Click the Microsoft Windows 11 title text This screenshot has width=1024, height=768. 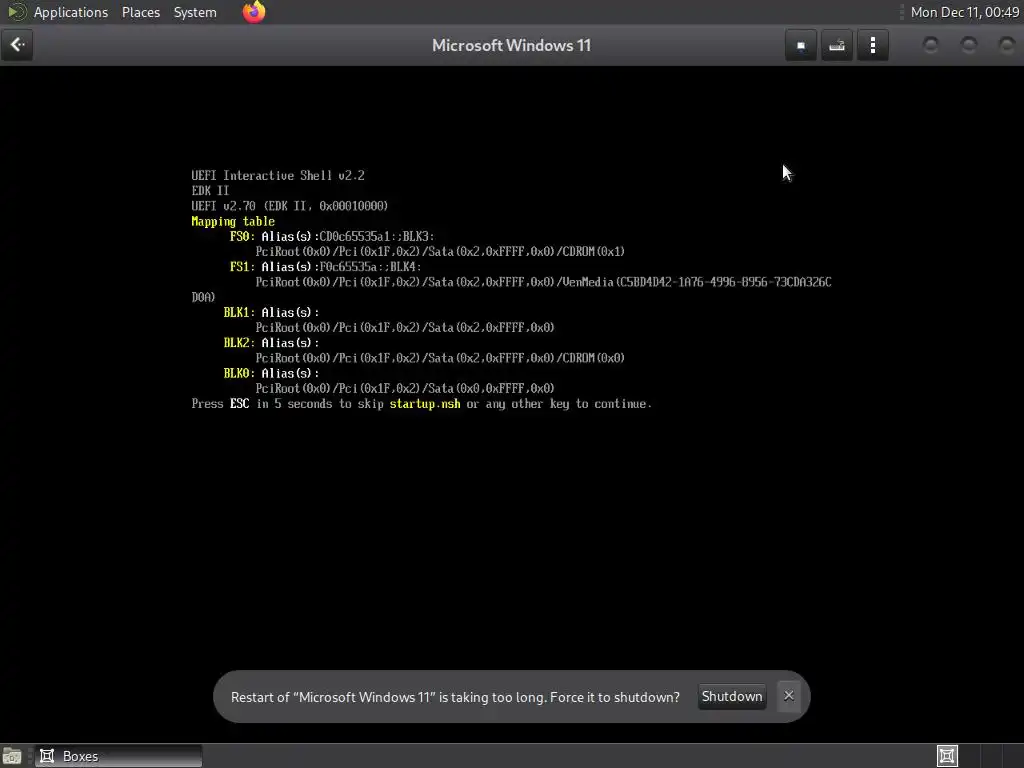click(511, 46)
